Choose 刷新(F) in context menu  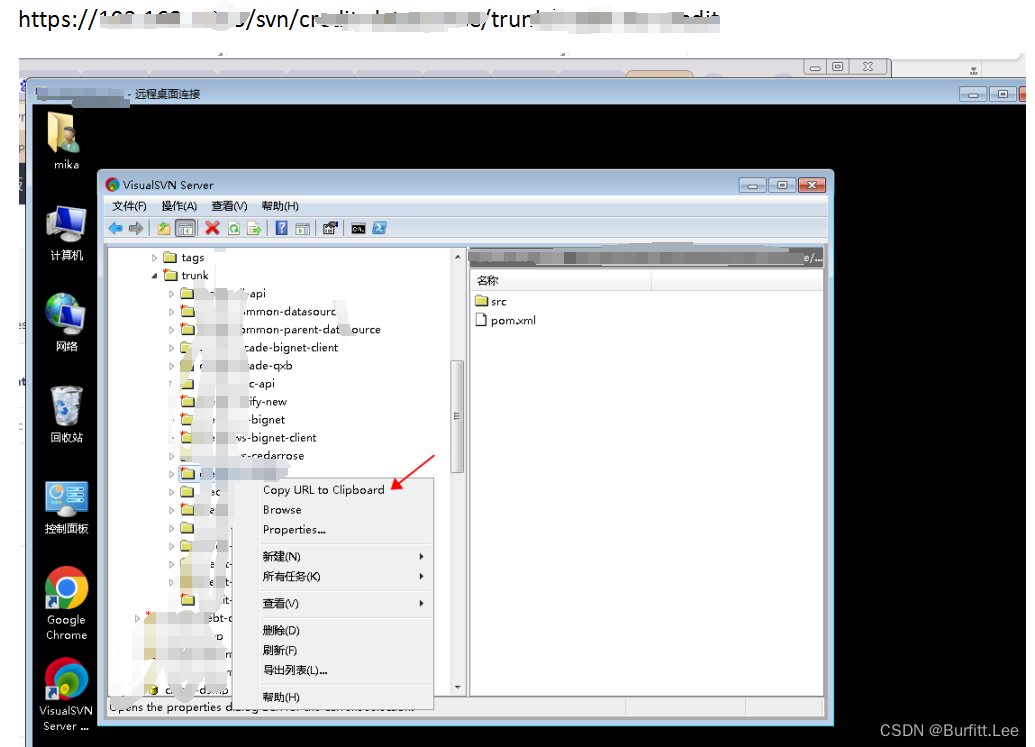[x=279, y=650]
